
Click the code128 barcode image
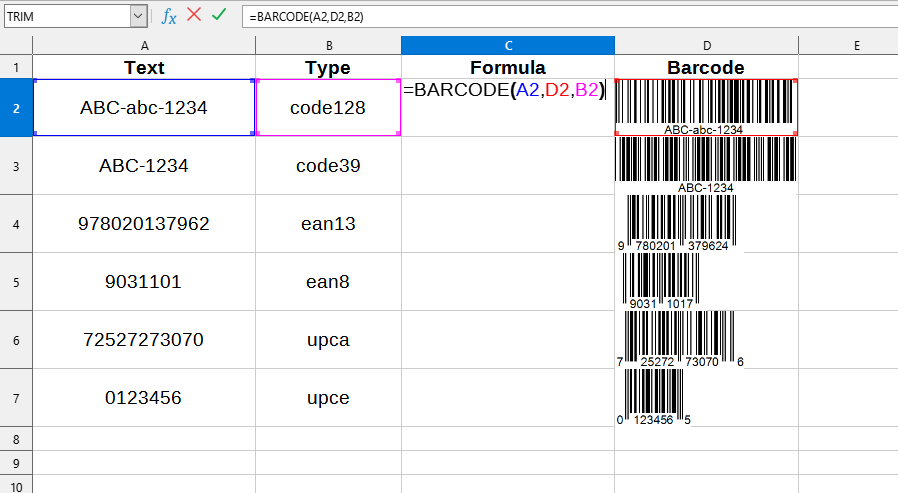[x=705, y=106]
